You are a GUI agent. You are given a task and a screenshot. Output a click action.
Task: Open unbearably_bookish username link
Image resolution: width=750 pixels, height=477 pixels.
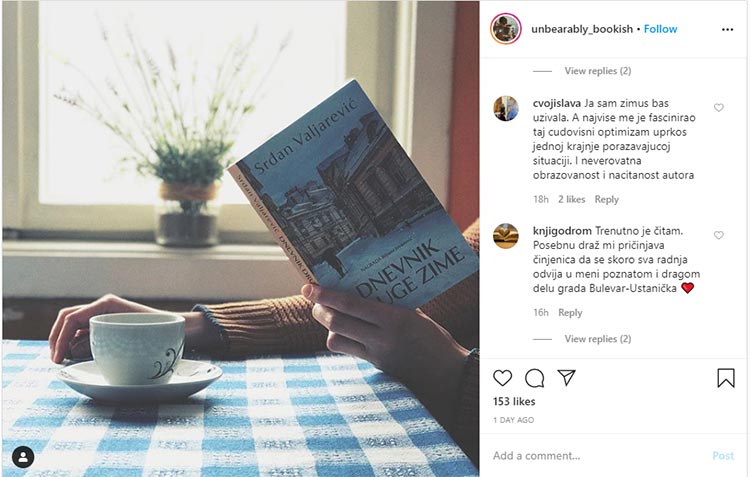[582, 29]
